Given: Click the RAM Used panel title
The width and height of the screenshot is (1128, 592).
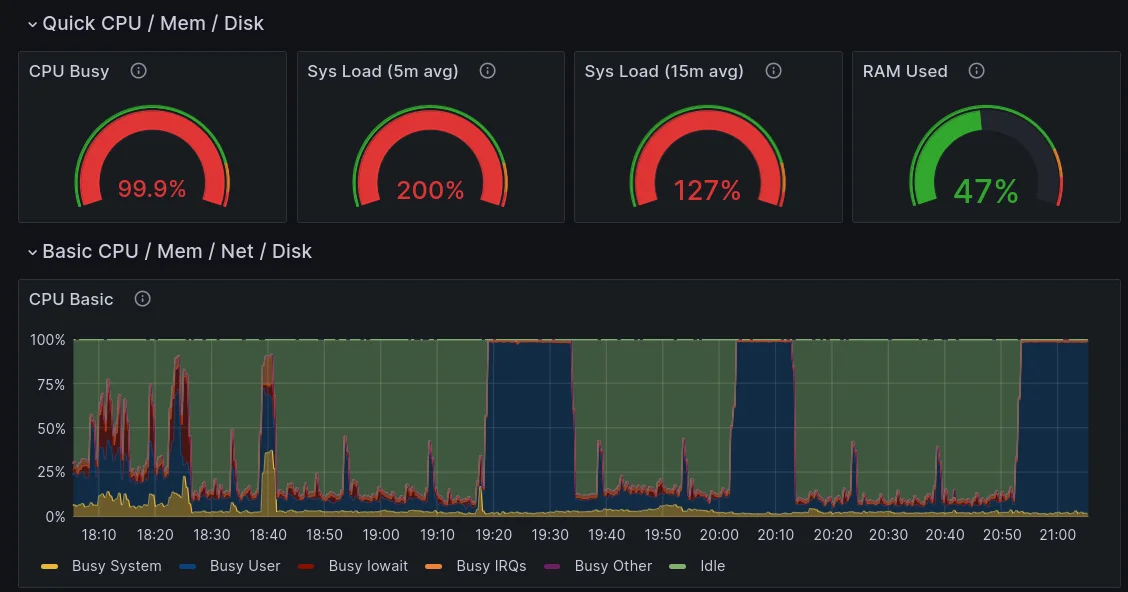Looking at the screenshot, I should point(904,71).
